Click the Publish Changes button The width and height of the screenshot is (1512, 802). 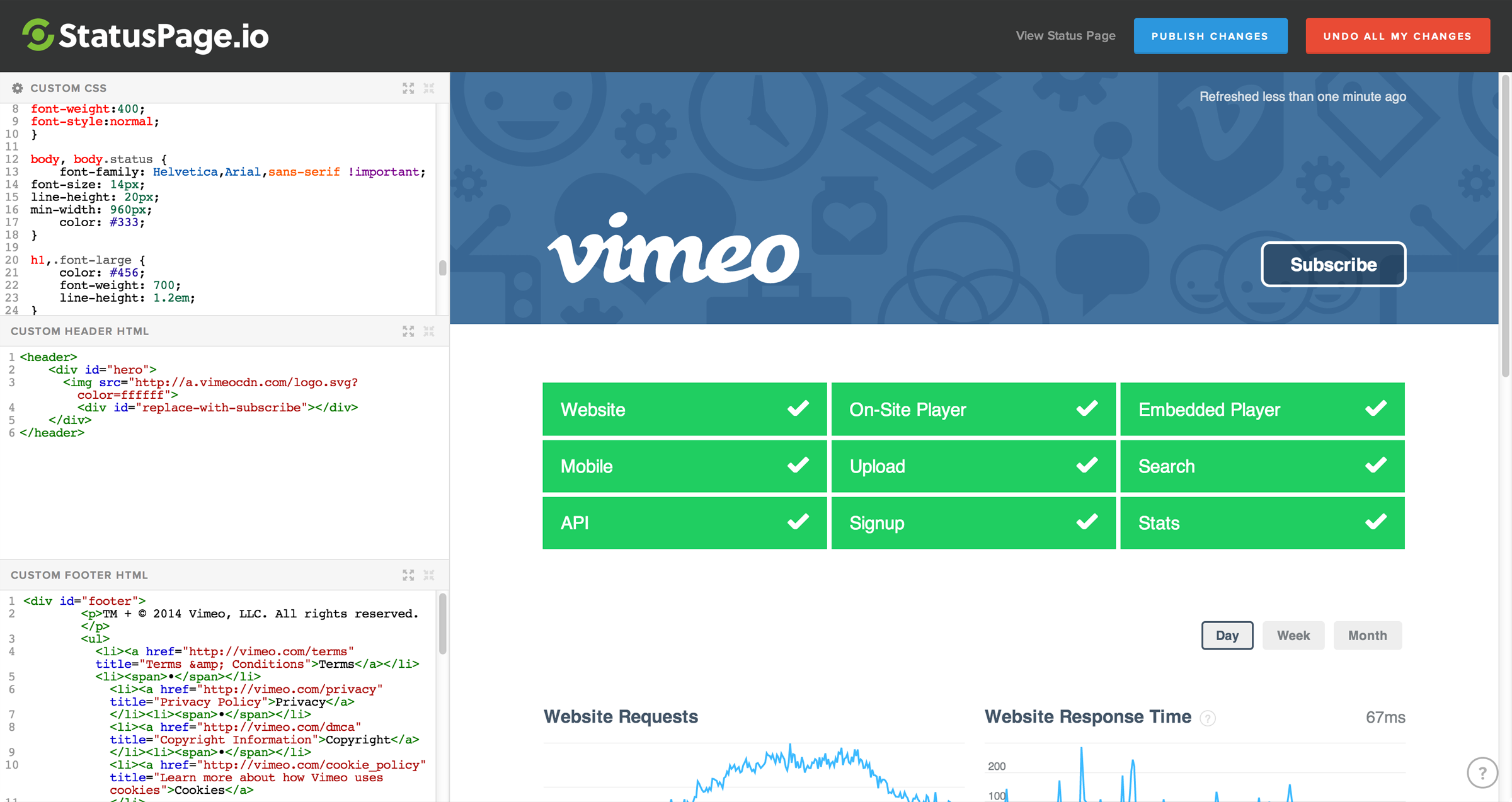[x=1210, y=36]
